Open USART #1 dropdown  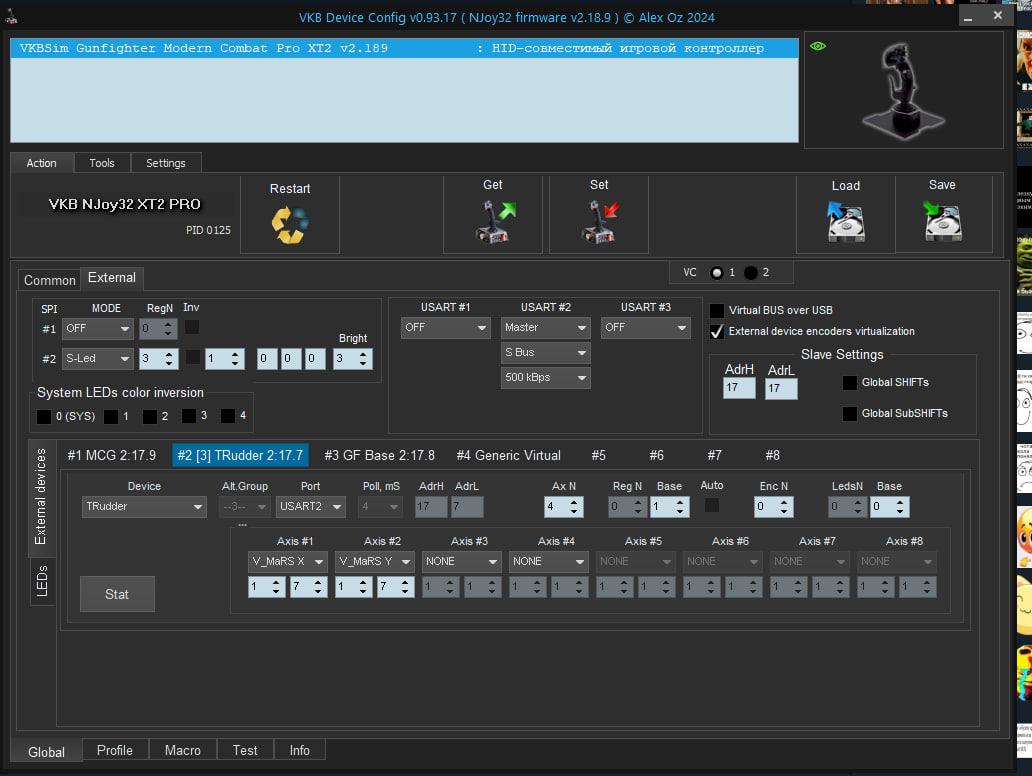[x=446, y=328]
